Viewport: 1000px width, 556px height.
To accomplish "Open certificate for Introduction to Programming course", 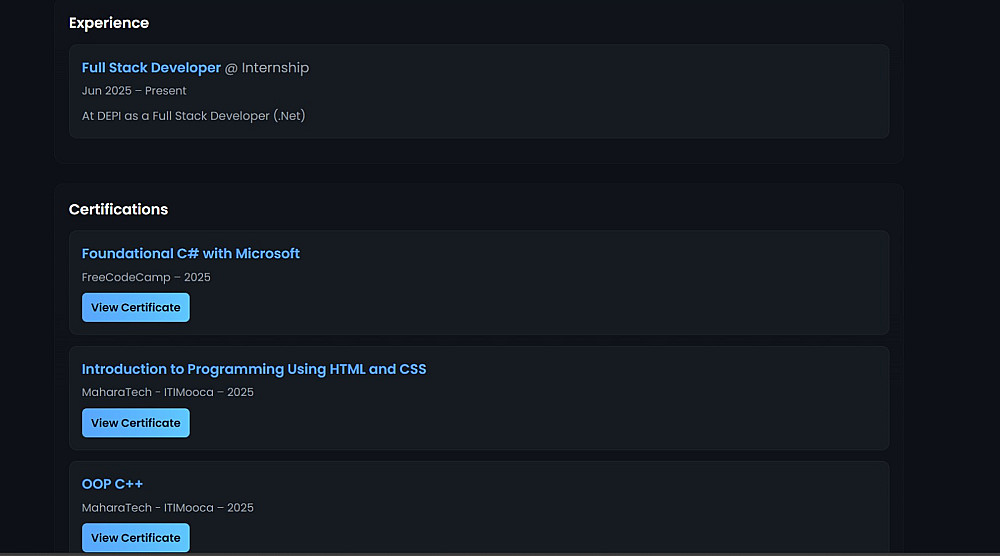I will click(135, 422).
